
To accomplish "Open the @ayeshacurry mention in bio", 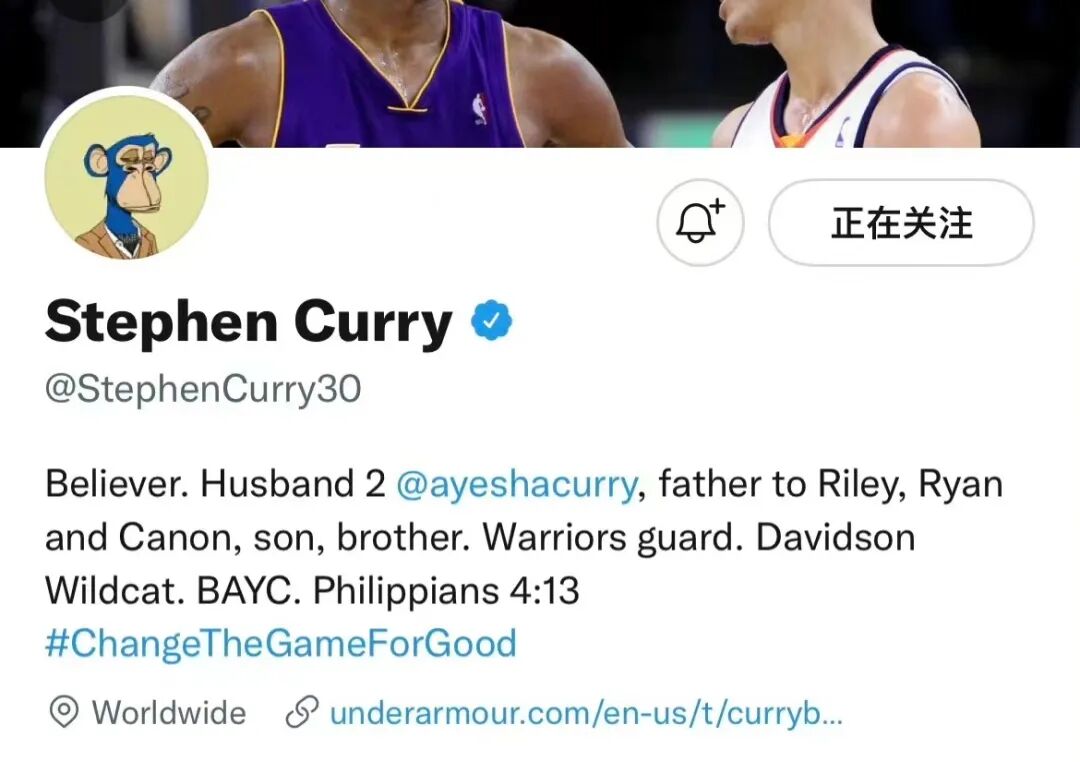I will 517,484.
